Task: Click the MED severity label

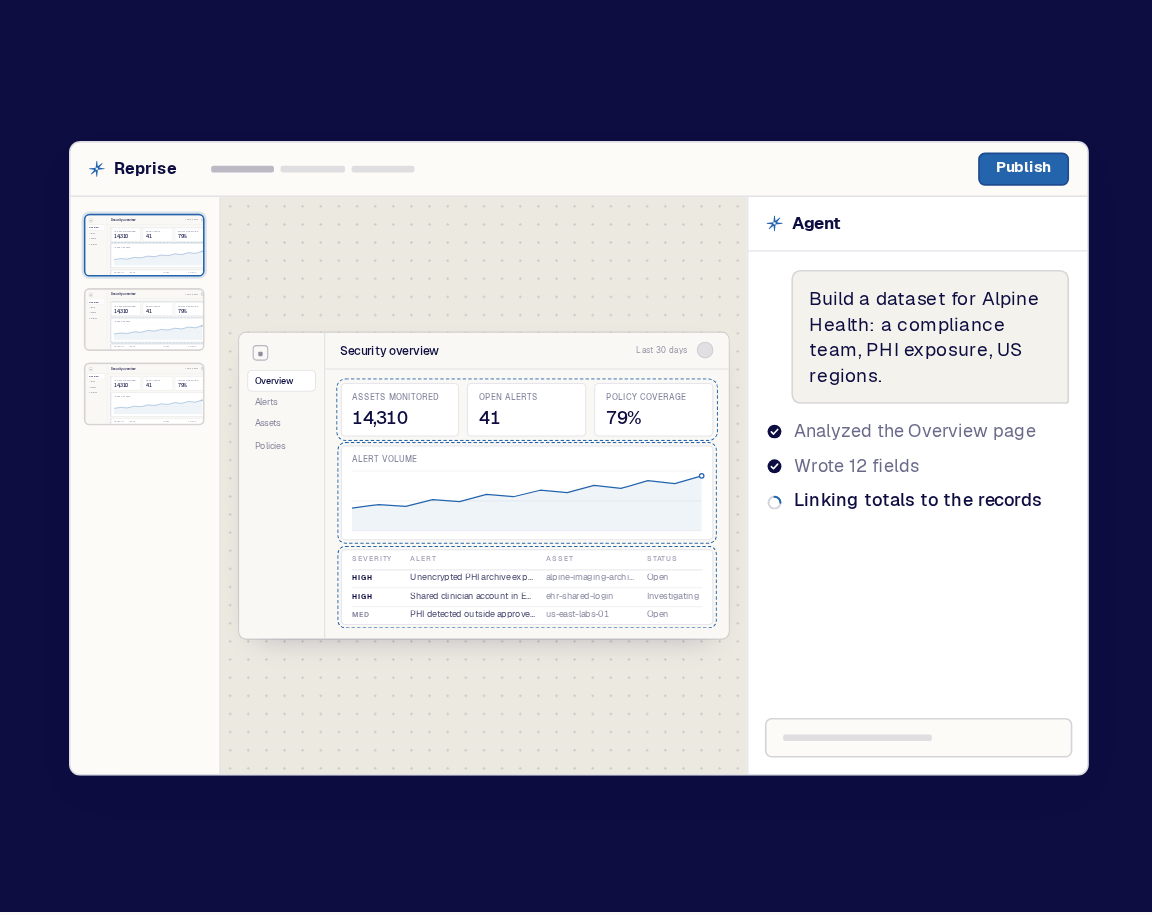Action: [361, 615]
